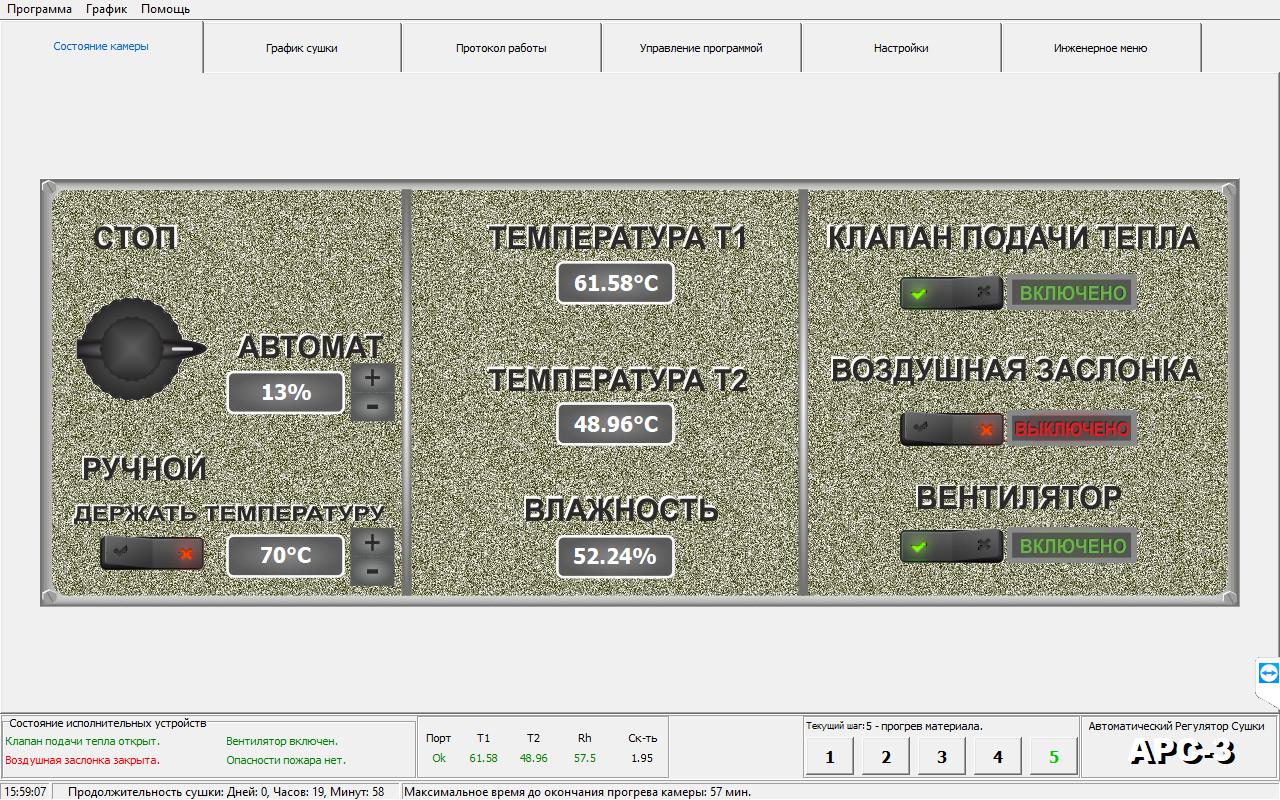Click the 13% automat value field
The image size is (1280, 800).
[286, 392]
